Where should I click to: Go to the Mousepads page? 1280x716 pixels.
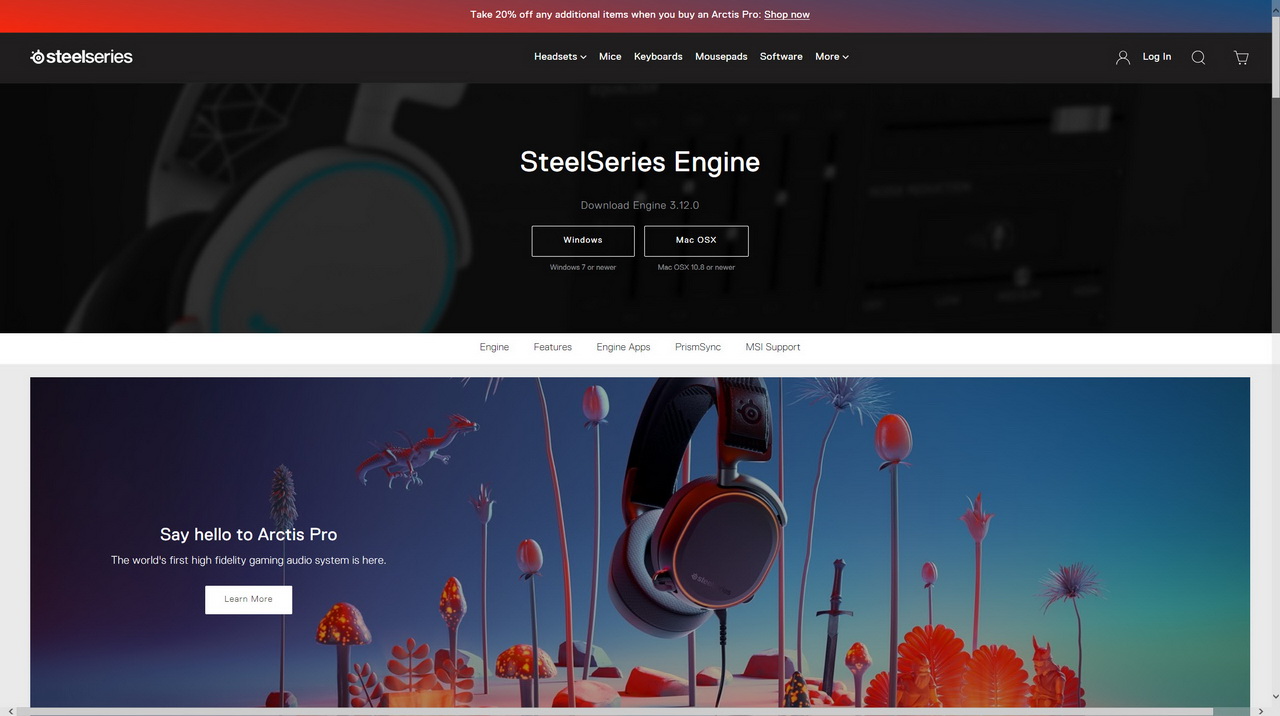pos(721,57)
